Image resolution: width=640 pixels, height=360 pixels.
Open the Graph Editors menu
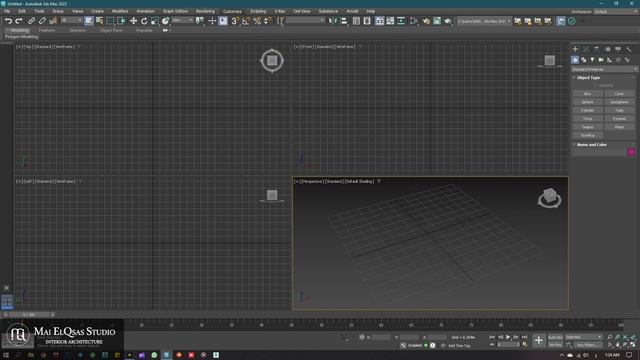pos(176,11)
